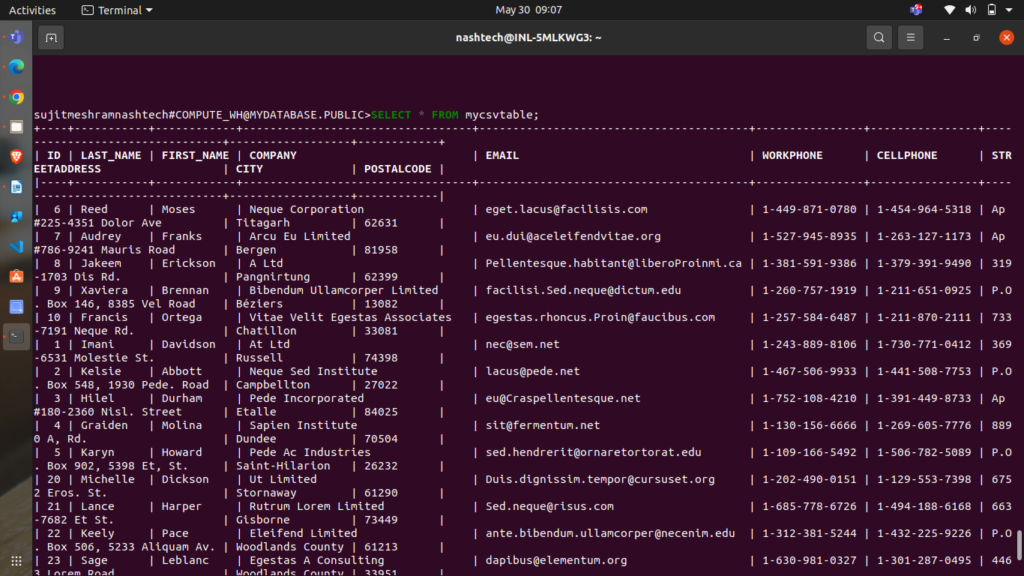Open Microsoft Edge from the dock

point(16,67)
